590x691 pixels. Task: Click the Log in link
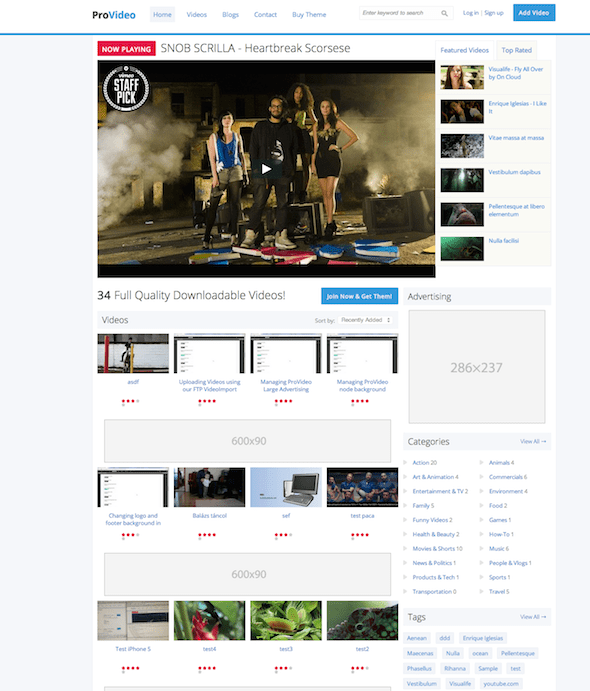point(471,13)
